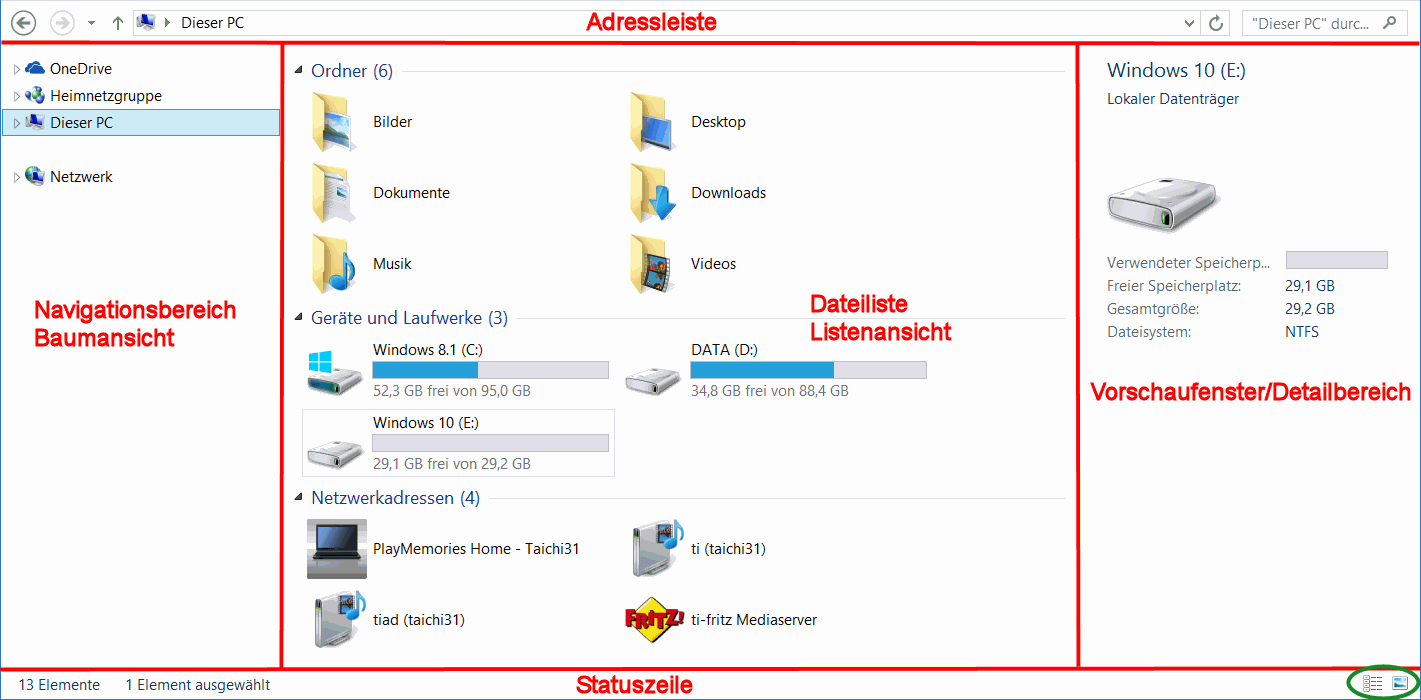1421x700 pixels.
Task: Expand the OneDrive tree node
Action: coord(16,69)
